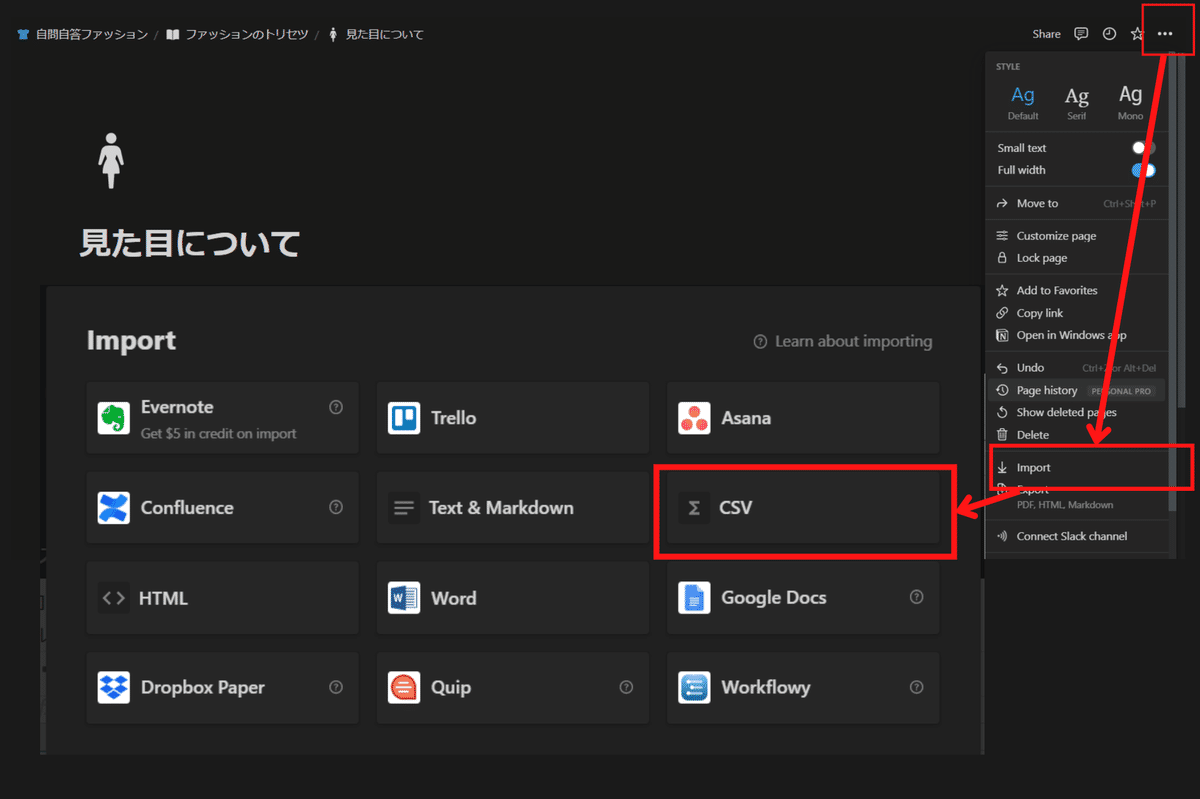Click the Undo curved arrow icon

[1002, 368]
